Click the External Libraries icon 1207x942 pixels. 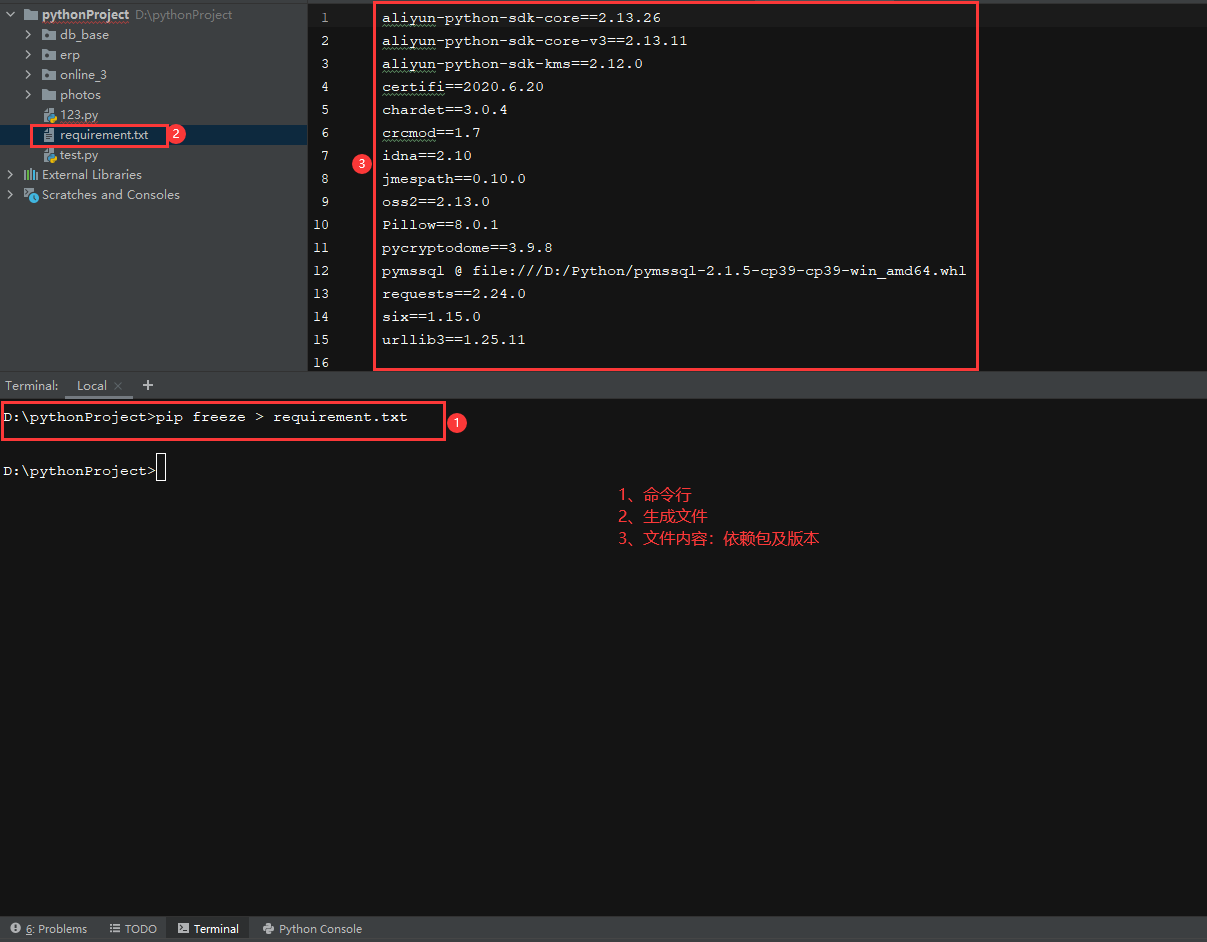(x=31, y=175)
